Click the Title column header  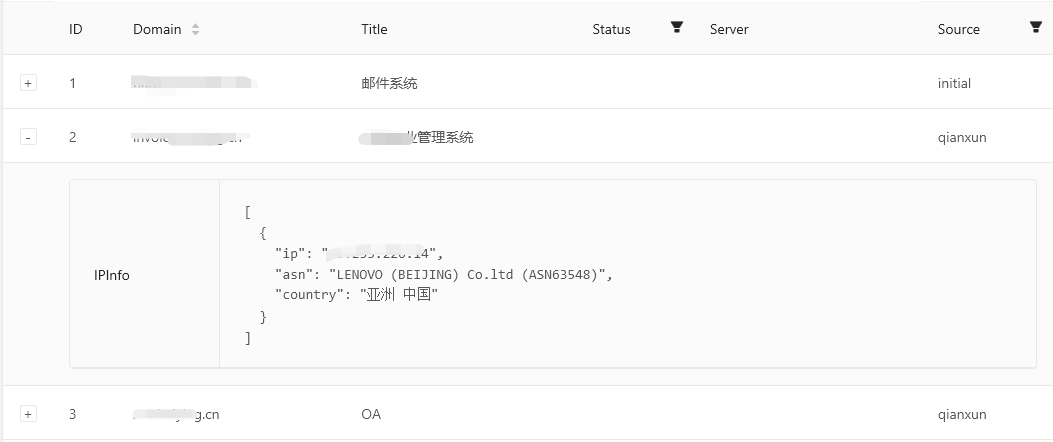pyautogui.click(x=374, y=29)
